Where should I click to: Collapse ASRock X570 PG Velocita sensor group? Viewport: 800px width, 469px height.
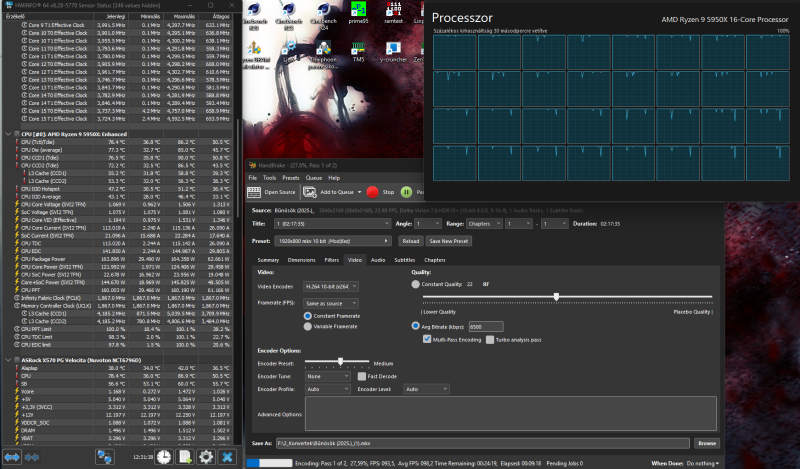coord(8,360)
